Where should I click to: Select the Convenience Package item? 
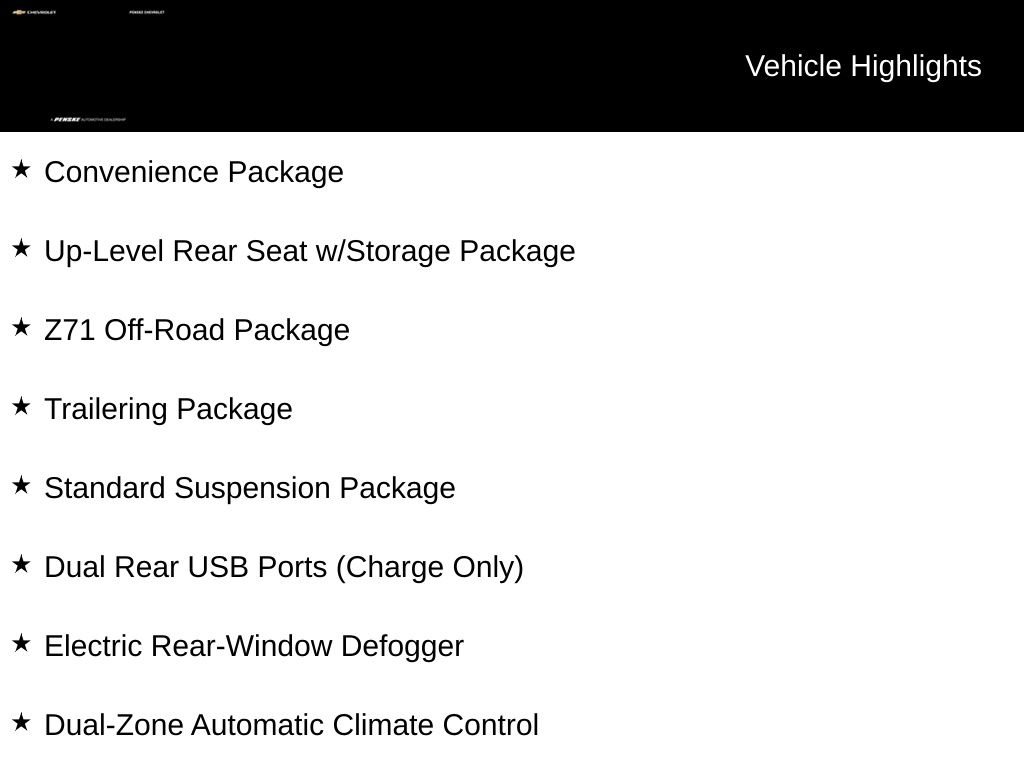(194, 172)
